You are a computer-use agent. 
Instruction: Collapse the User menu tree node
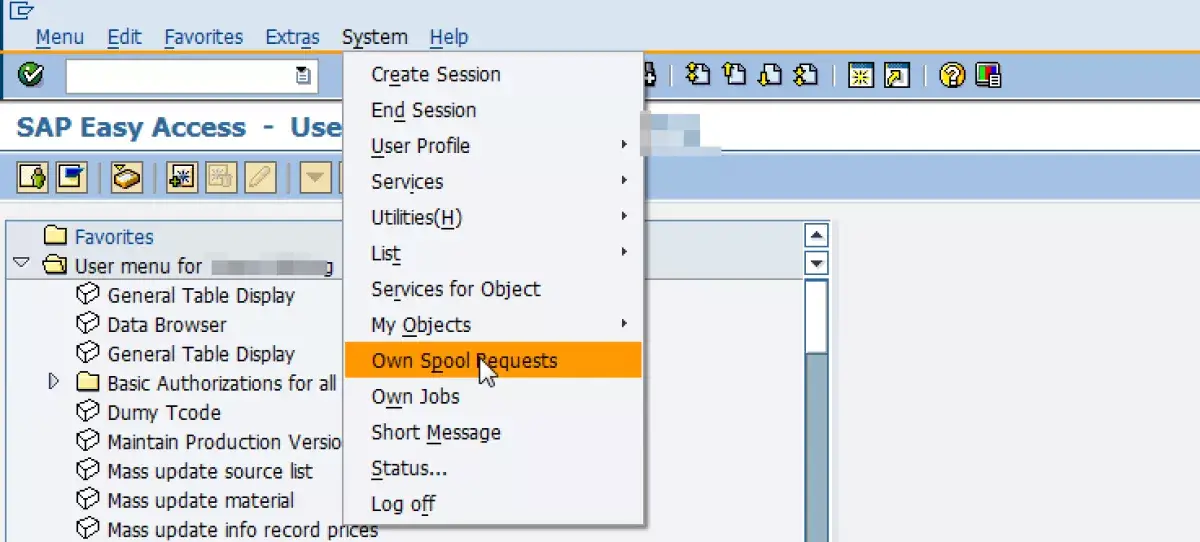21,265
